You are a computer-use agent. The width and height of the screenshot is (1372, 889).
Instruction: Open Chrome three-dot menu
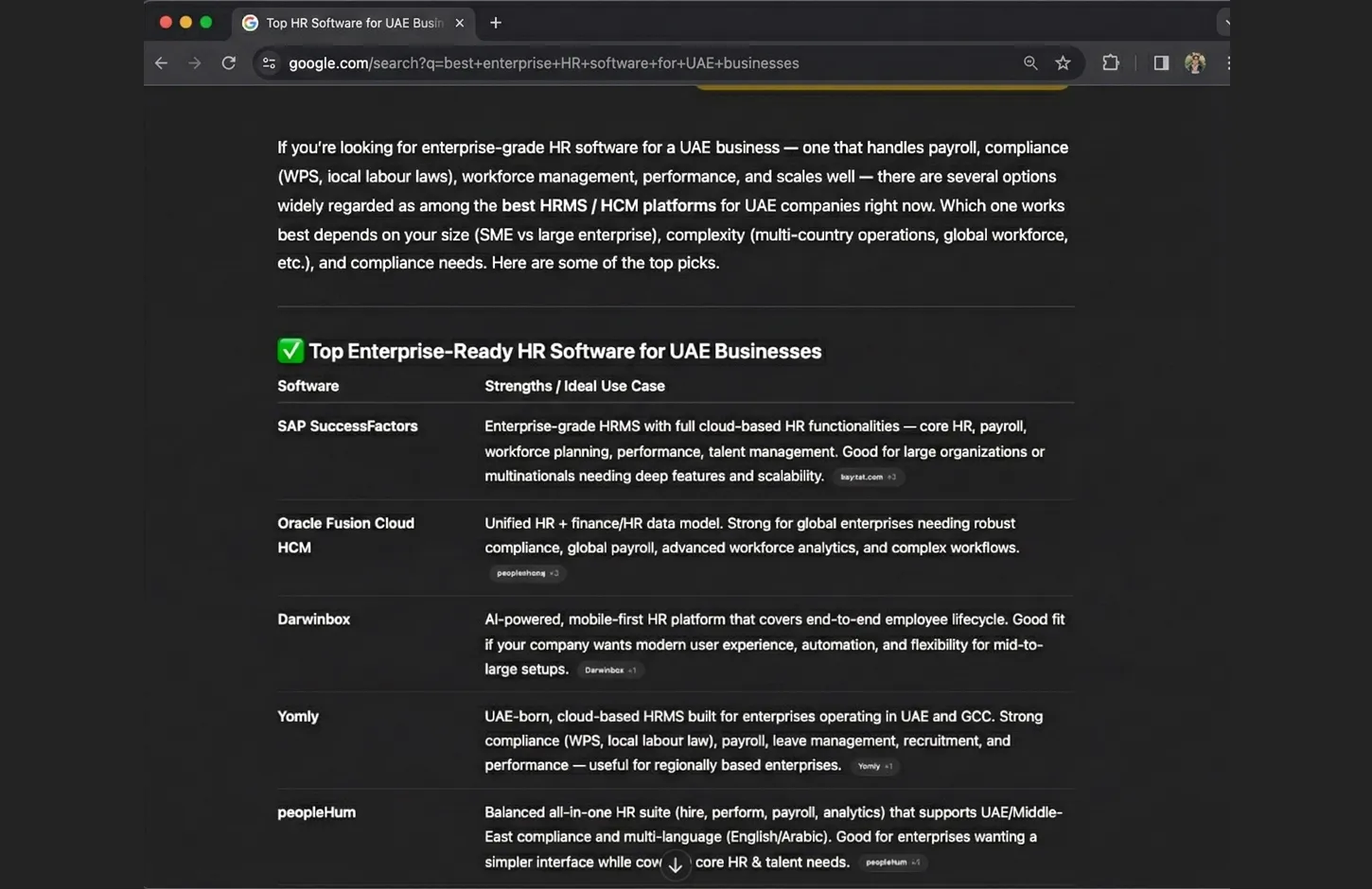click(1226, 63)
